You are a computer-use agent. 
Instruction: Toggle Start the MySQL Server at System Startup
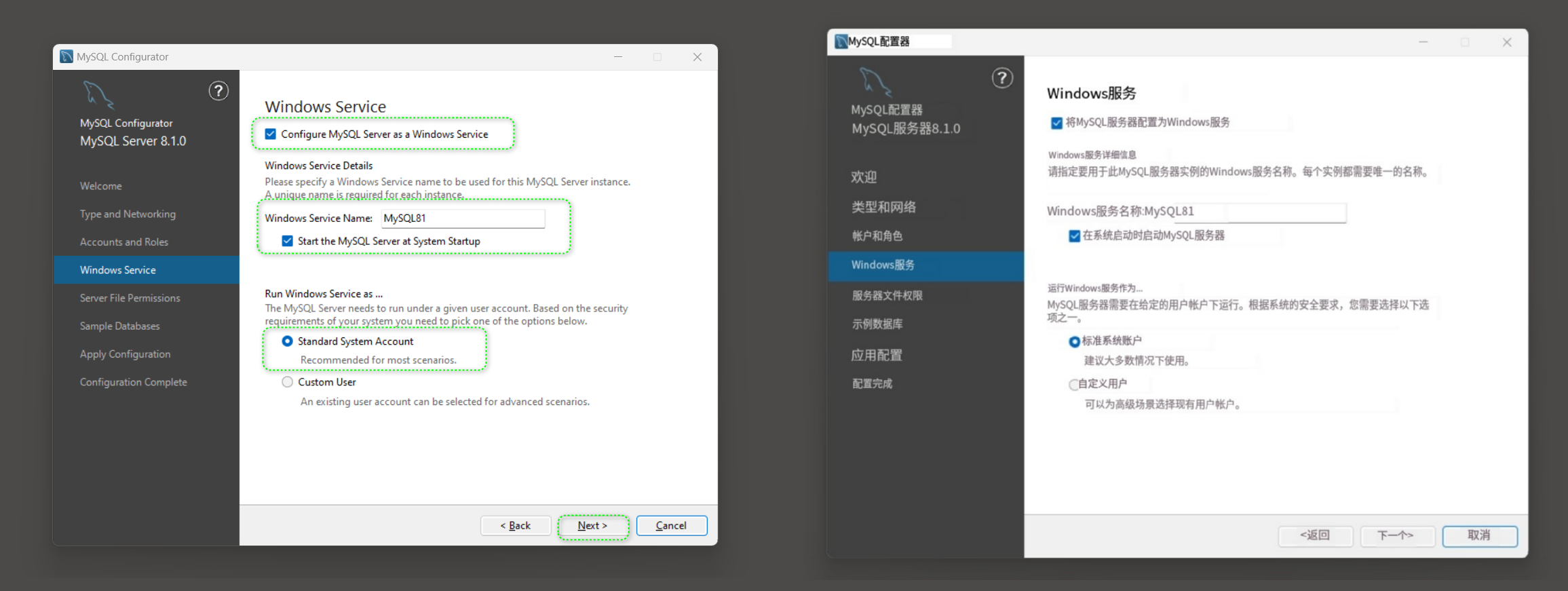(x=288, y=241)
